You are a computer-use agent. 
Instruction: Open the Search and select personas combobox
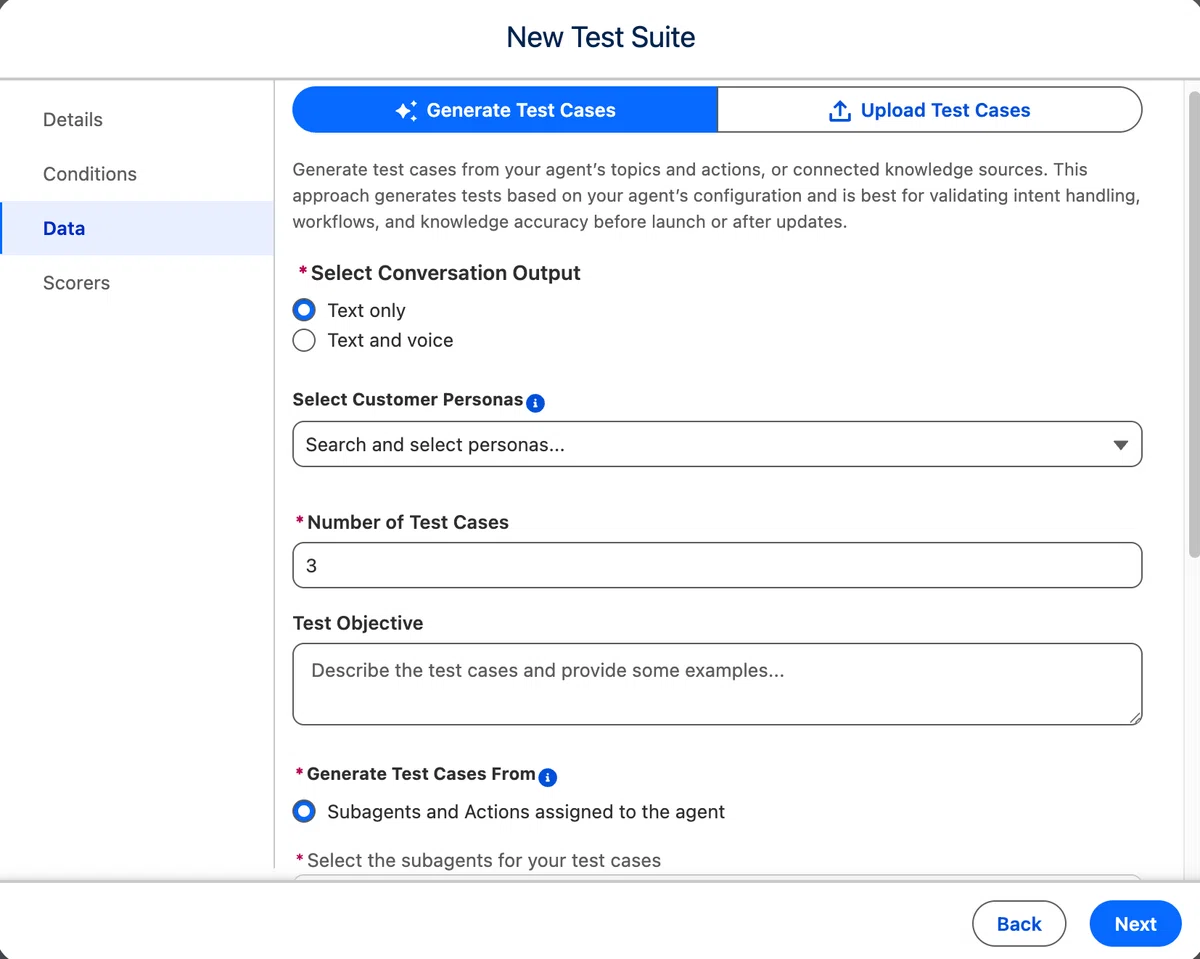pyautogui.click(x=717, y=444)
